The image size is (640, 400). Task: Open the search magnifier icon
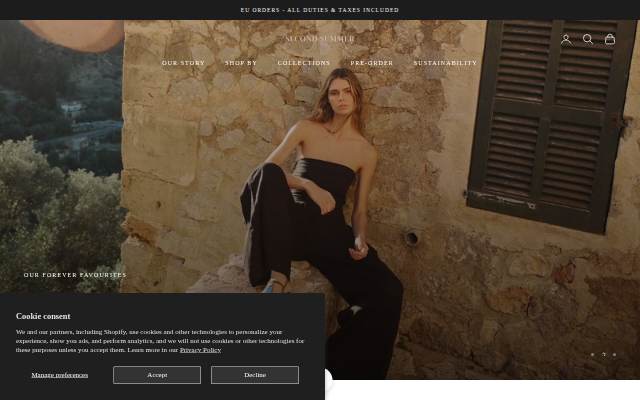[588, 39]
